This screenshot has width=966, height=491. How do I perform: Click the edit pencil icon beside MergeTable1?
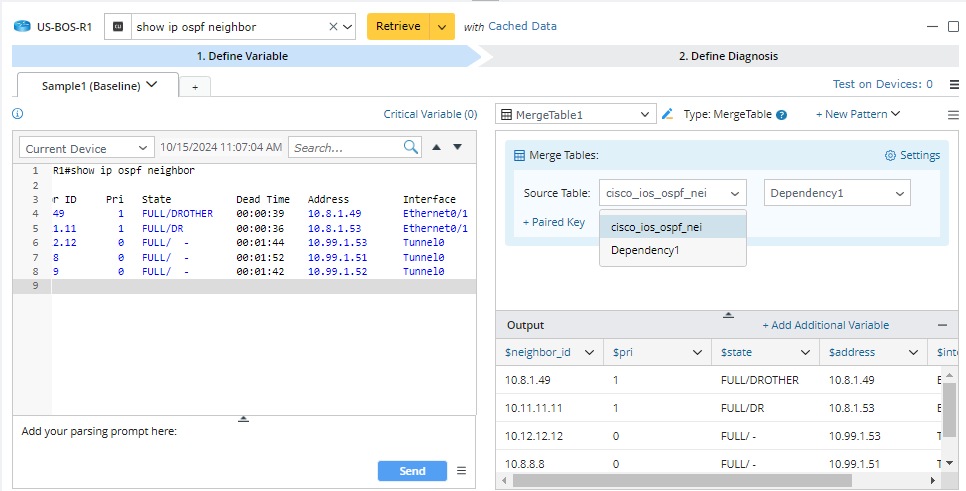668,115
